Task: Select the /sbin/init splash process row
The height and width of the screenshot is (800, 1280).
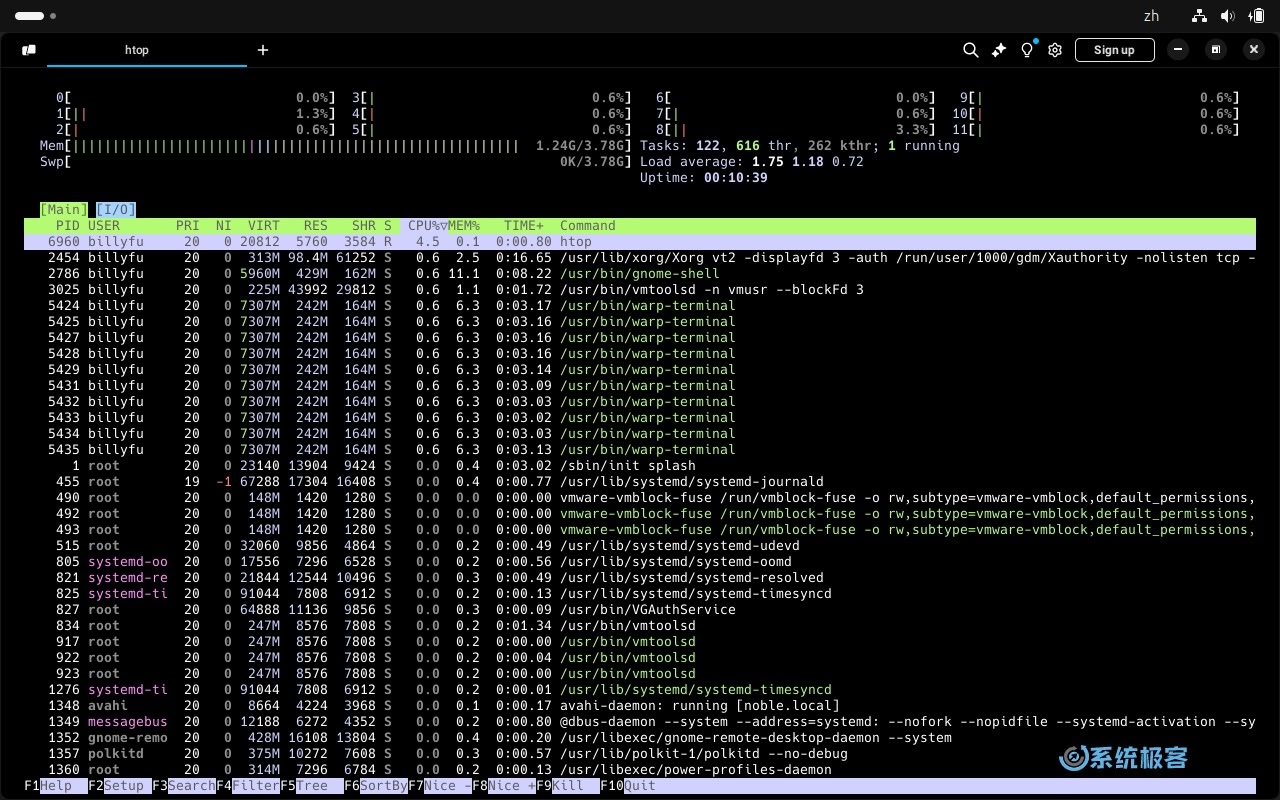Action: click(x=640, y=466)
